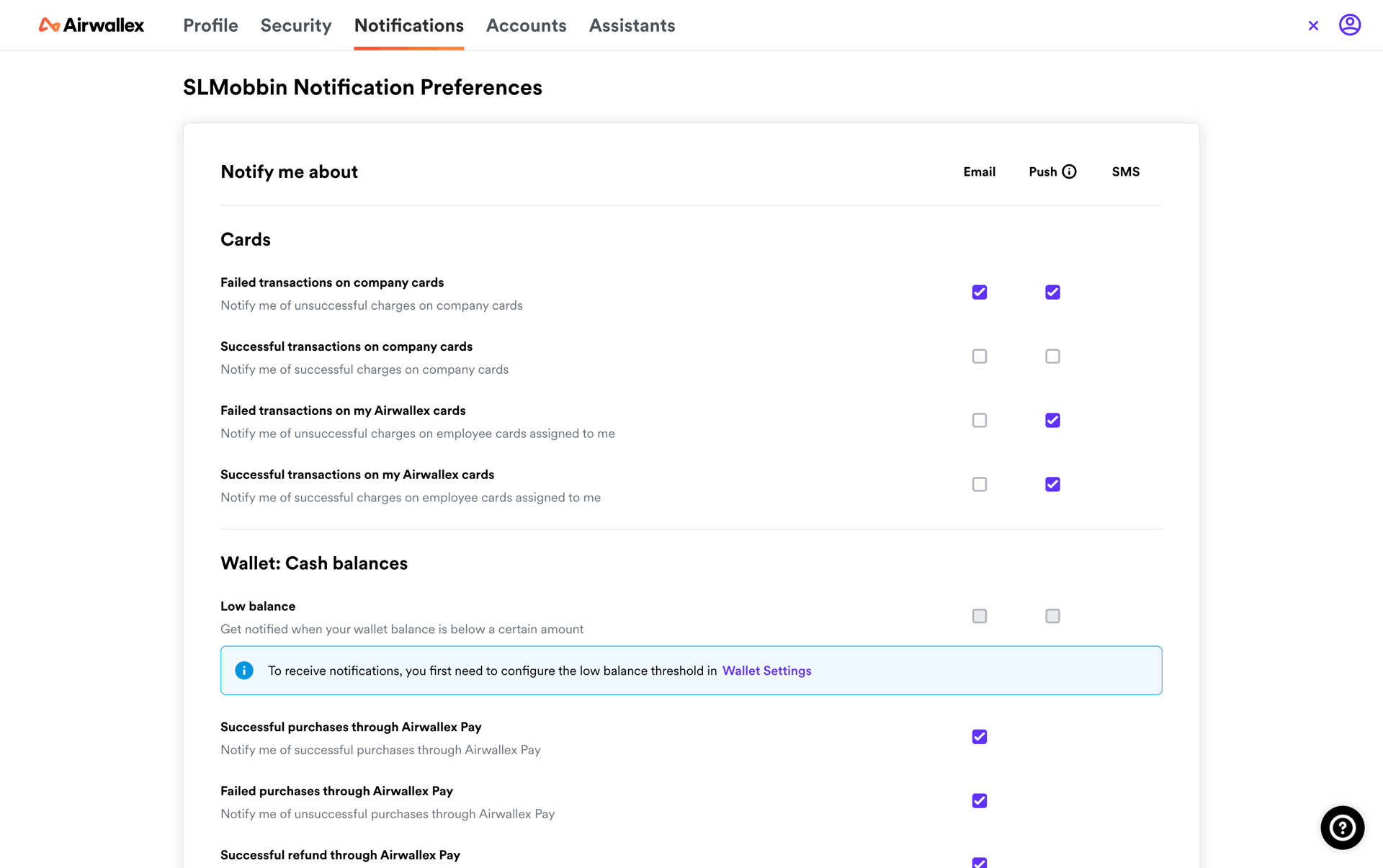Image resolution: width=1383 pixels, height=868 pixels.
Task: Click Failed purchases through Airwallex Pay label
Action: click(336, 791)
